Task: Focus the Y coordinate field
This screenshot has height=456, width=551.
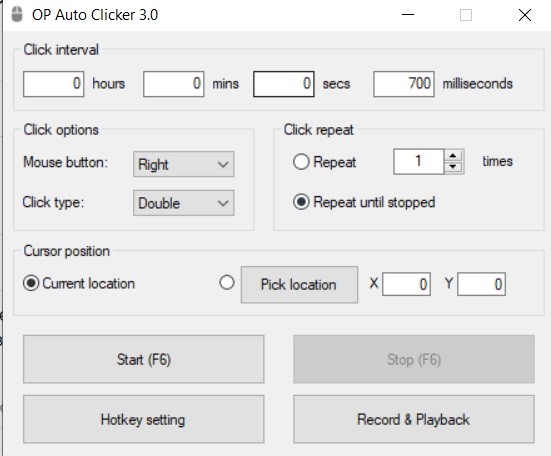Action: tap(481, 284)
